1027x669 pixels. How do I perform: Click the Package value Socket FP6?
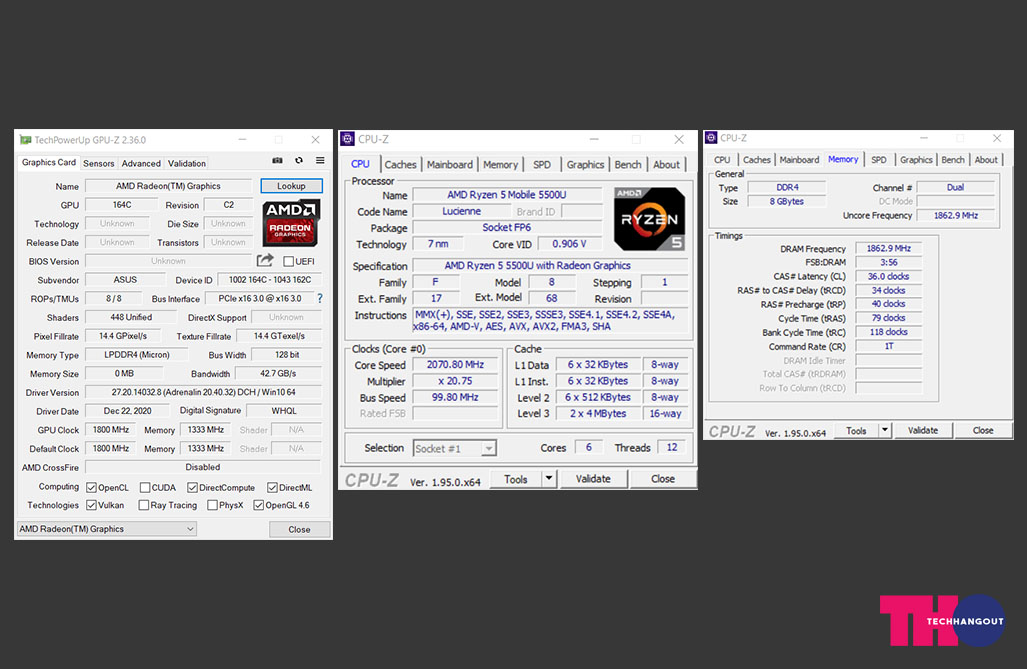(x=507, y=227)
